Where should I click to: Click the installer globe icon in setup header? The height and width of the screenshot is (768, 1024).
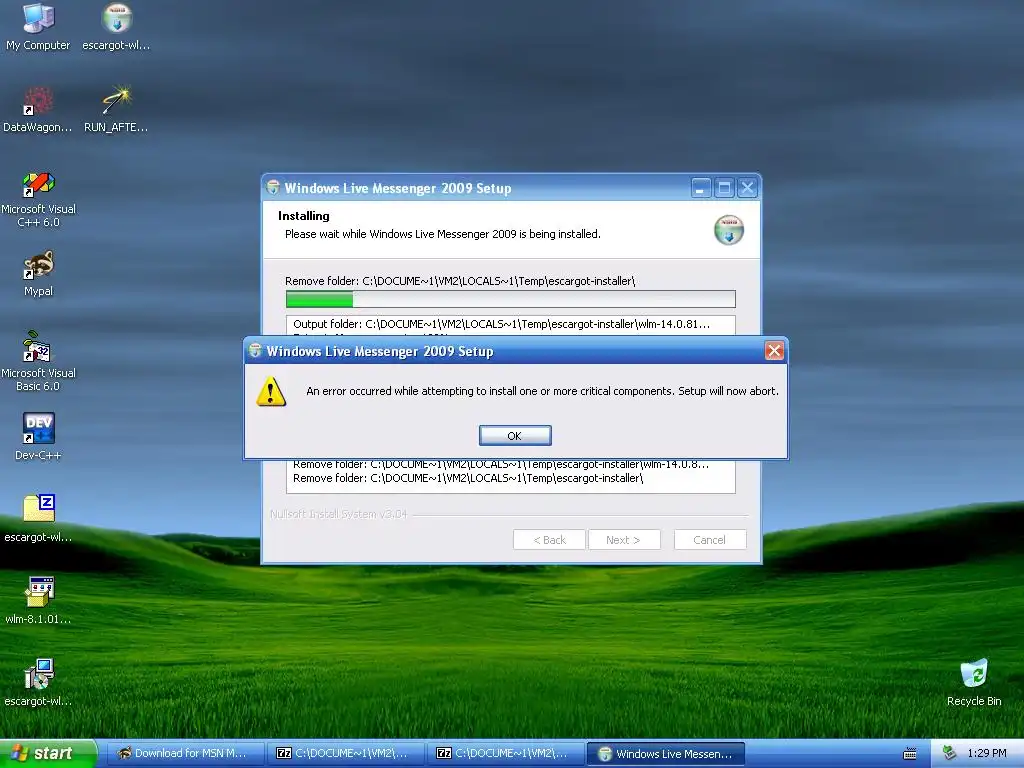729,230
